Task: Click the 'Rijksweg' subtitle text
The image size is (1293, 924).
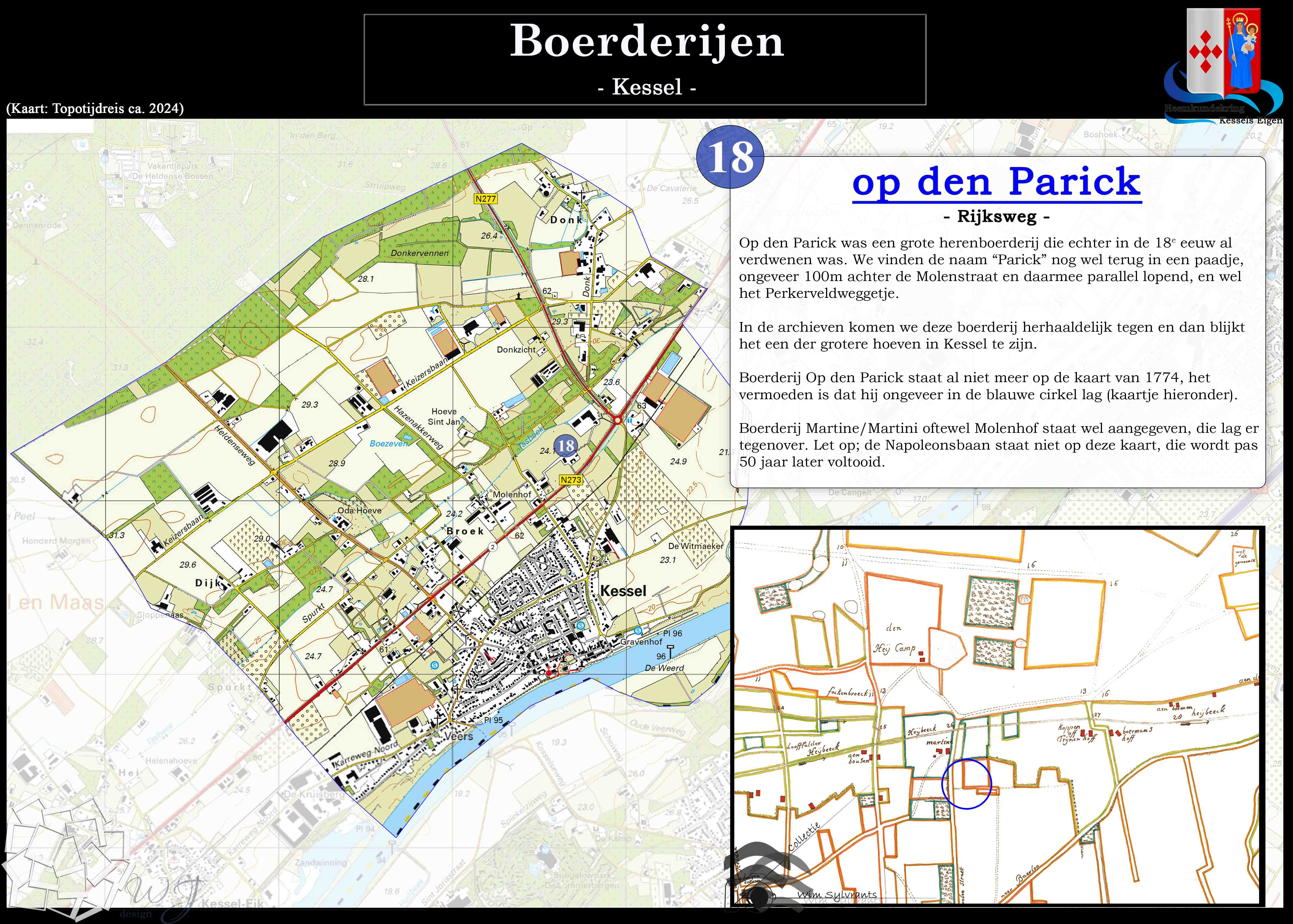Action: (996, 216)
